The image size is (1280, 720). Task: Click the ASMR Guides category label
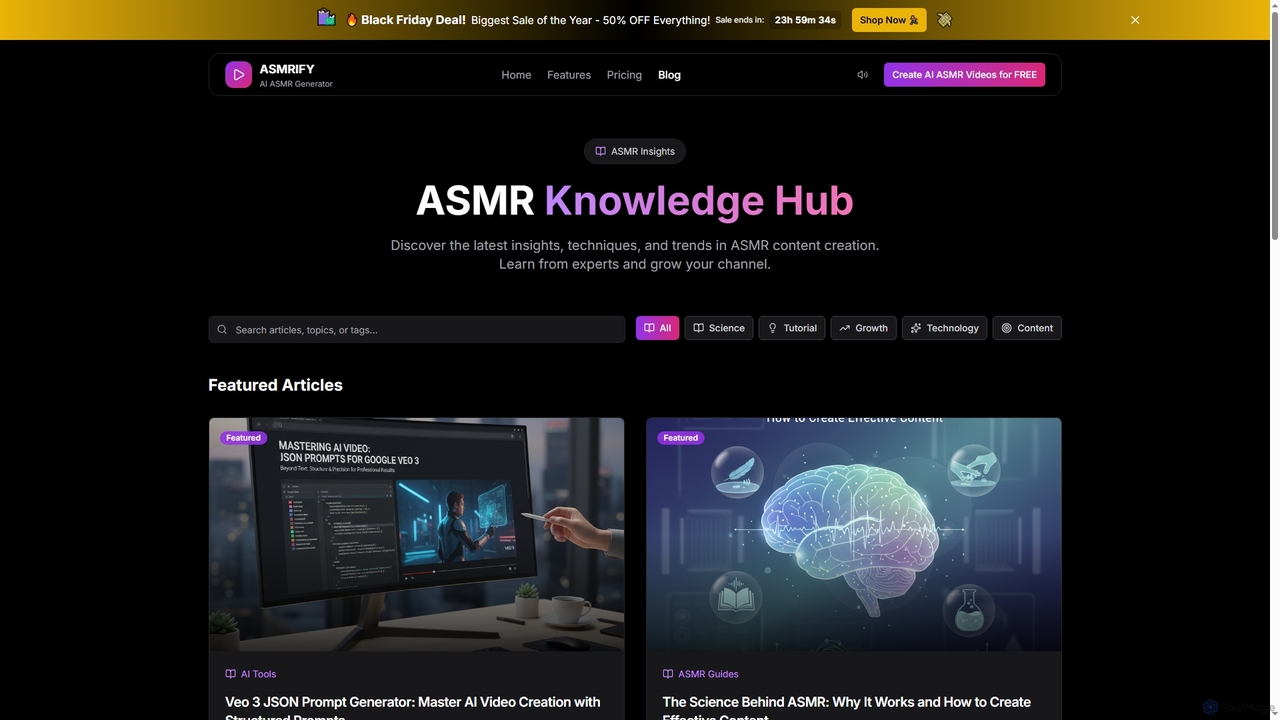tap(708, 674)
